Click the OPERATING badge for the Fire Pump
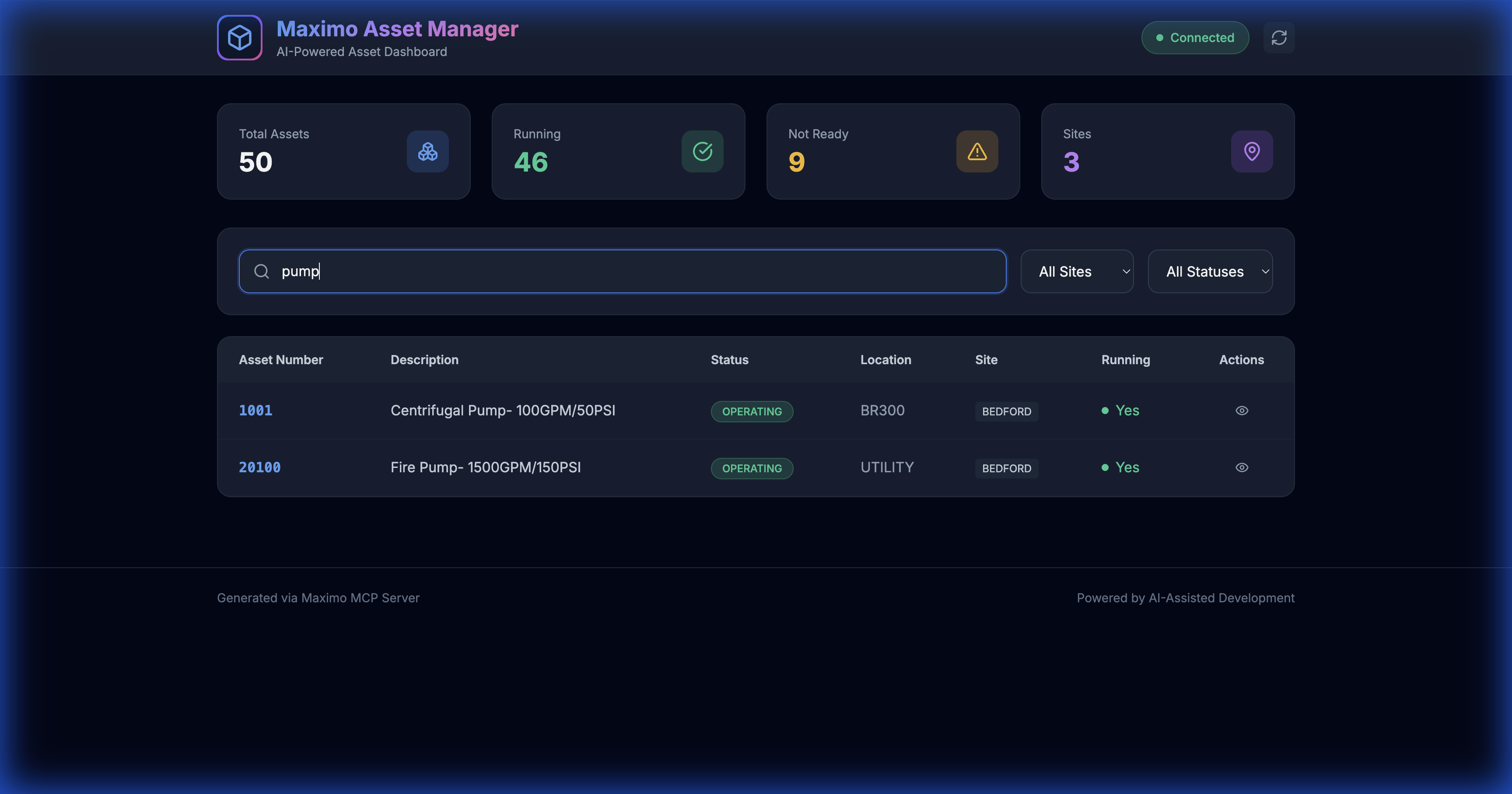This screenshot has width=1512, height=794. coord(752,468)
